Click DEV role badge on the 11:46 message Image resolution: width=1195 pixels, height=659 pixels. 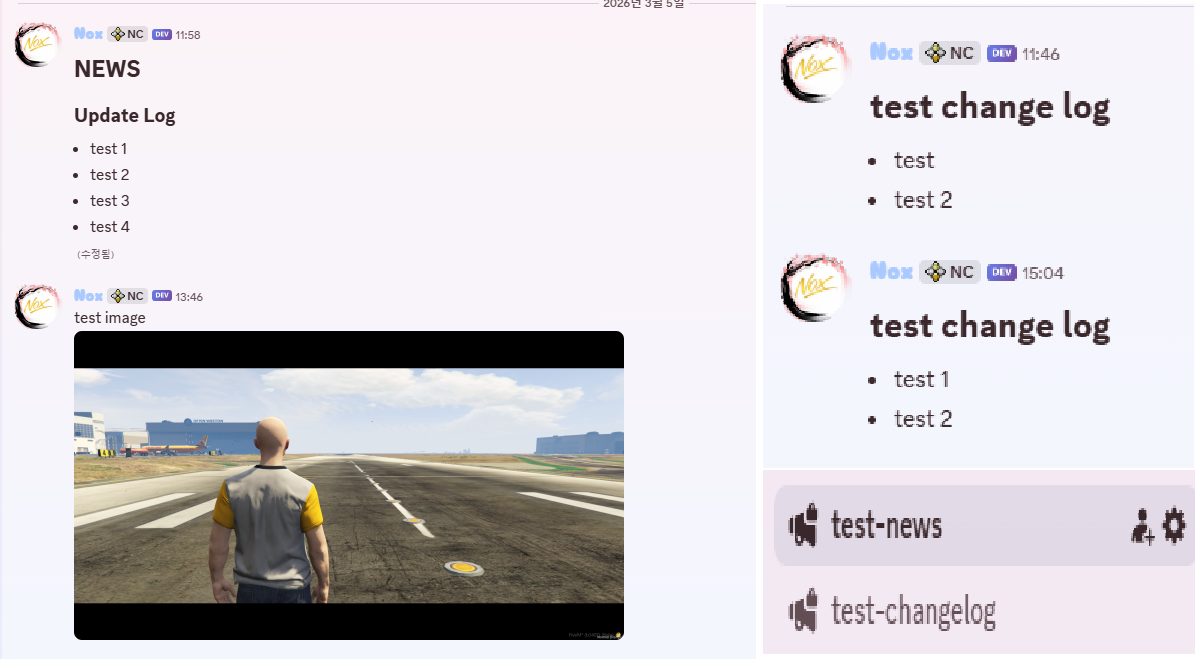click(x=1001, y=53)
